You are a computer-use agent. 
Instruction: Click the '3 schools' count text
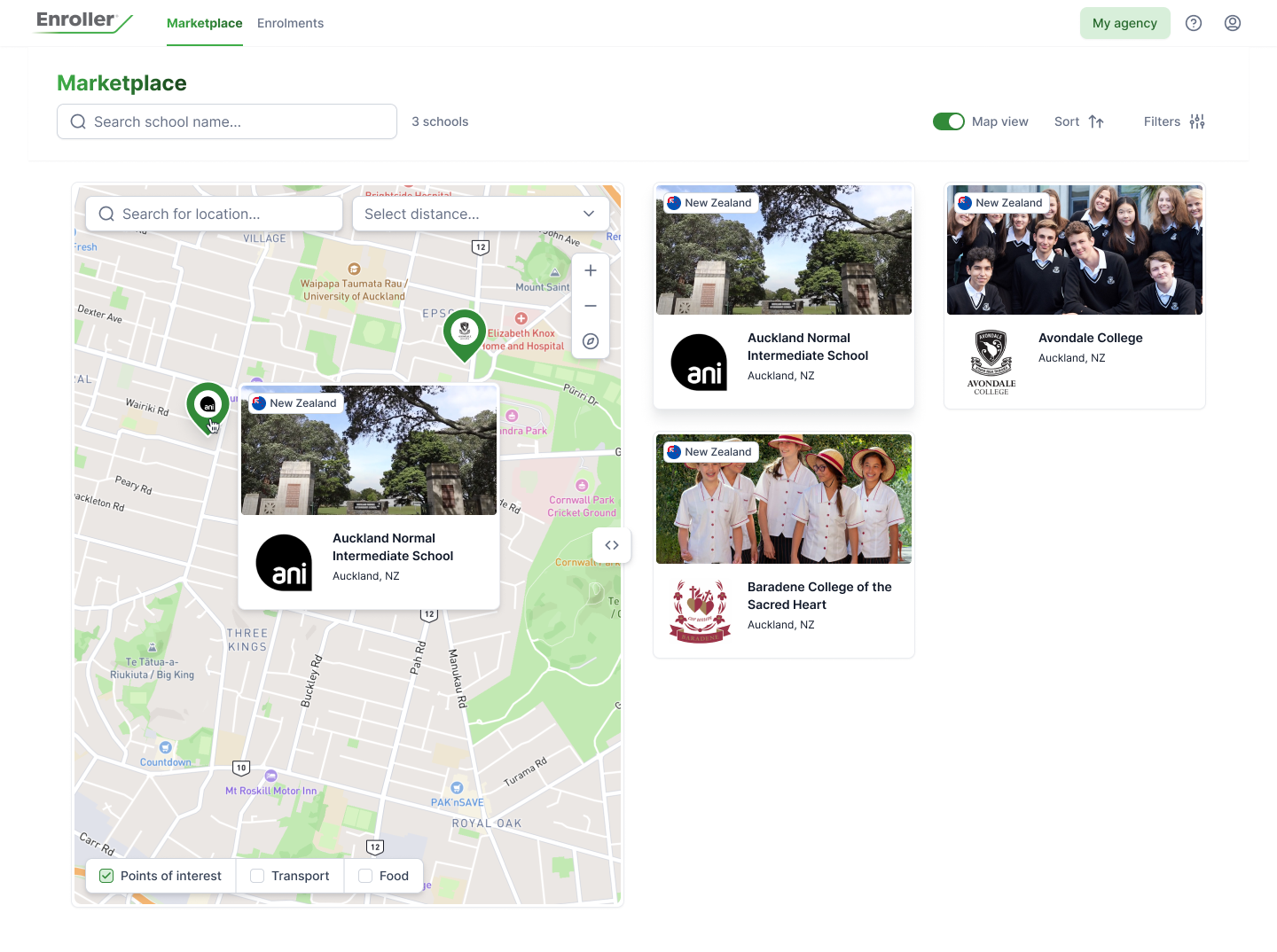pyautogui.click(x=440, y=121)
